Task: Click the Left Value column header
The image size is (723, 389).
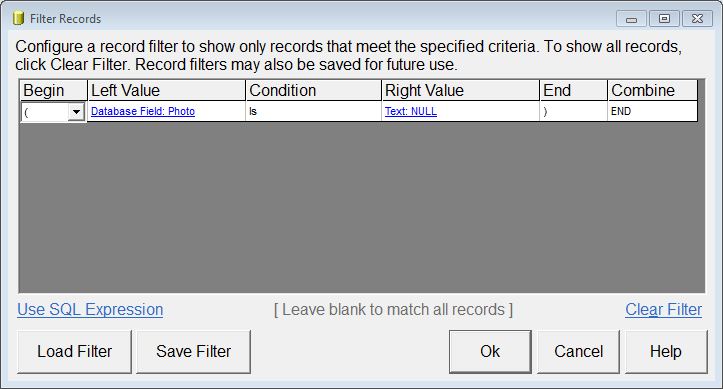Action: click(166, 90)
